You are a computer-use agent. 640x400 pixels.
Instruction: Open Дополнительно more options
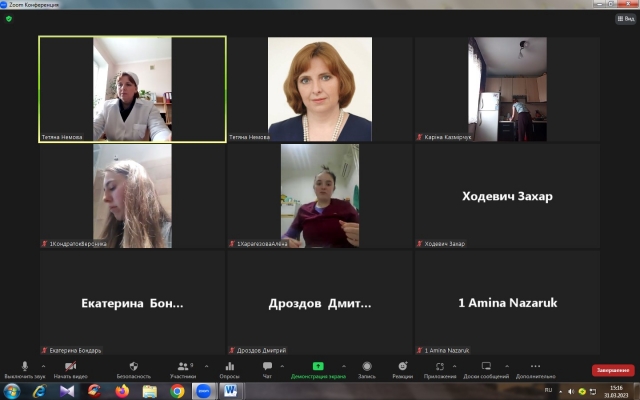click(x=536, y=370)
